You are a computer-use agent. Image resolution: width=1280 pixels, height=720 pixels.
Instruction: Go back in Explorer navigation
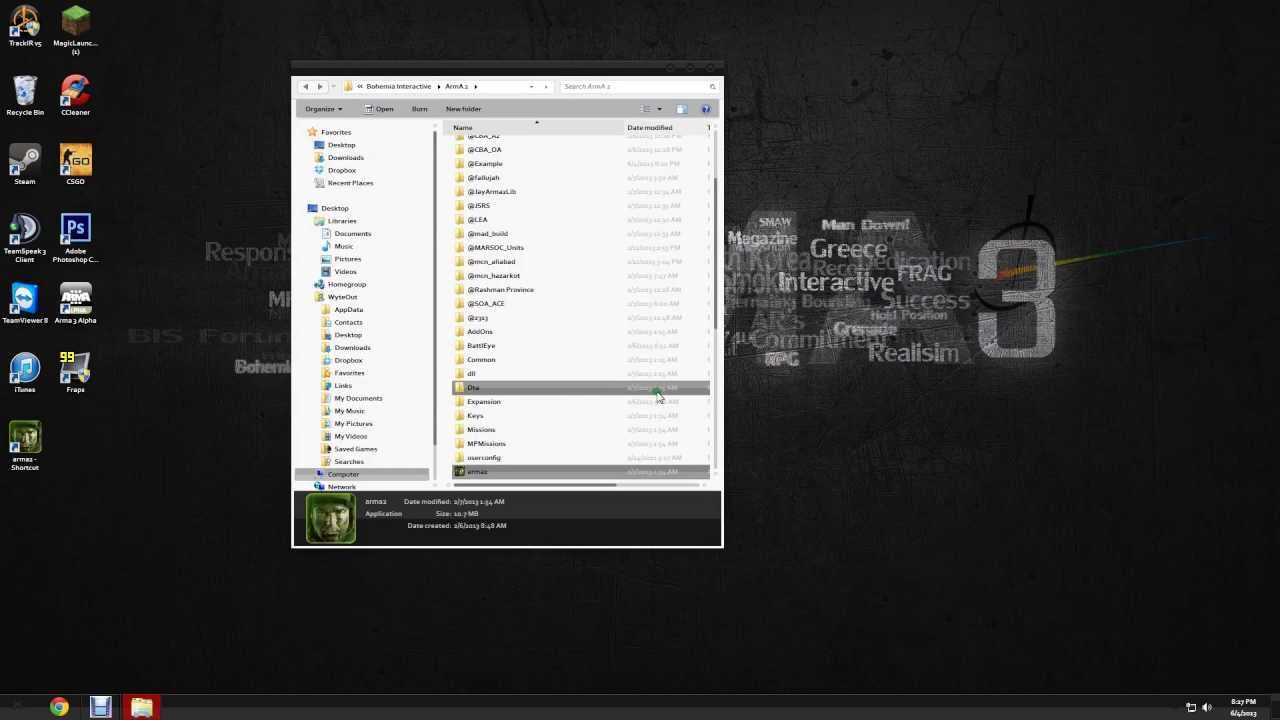click(306, 86)
